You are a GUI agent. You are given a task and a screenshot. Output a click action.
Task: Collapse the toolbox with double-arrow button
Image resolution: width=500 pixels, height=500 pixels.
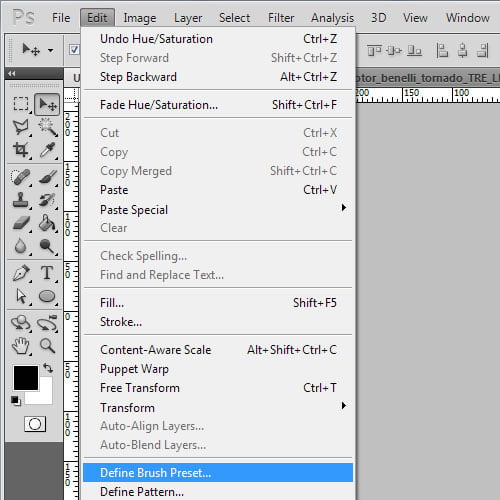(x=12, y=74)
